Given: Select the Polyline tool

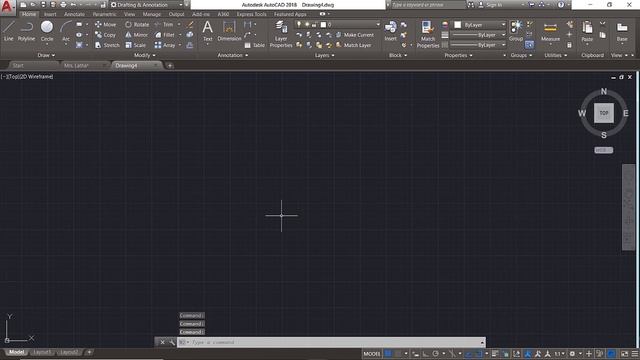Looking at the screenshot, I should click(x=26, y=31).
